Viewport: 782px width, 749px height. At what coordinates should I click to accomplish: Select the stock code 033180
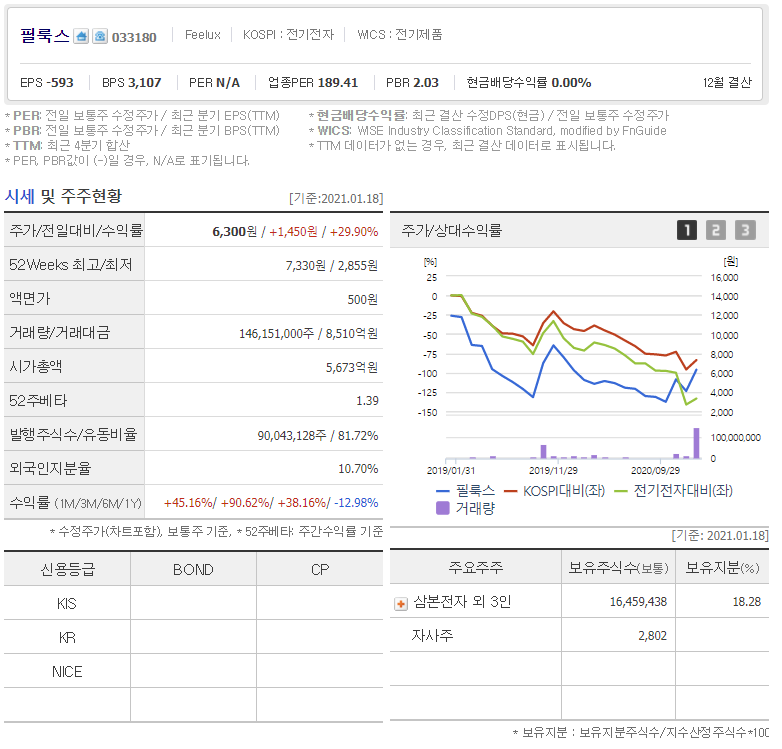134,37
